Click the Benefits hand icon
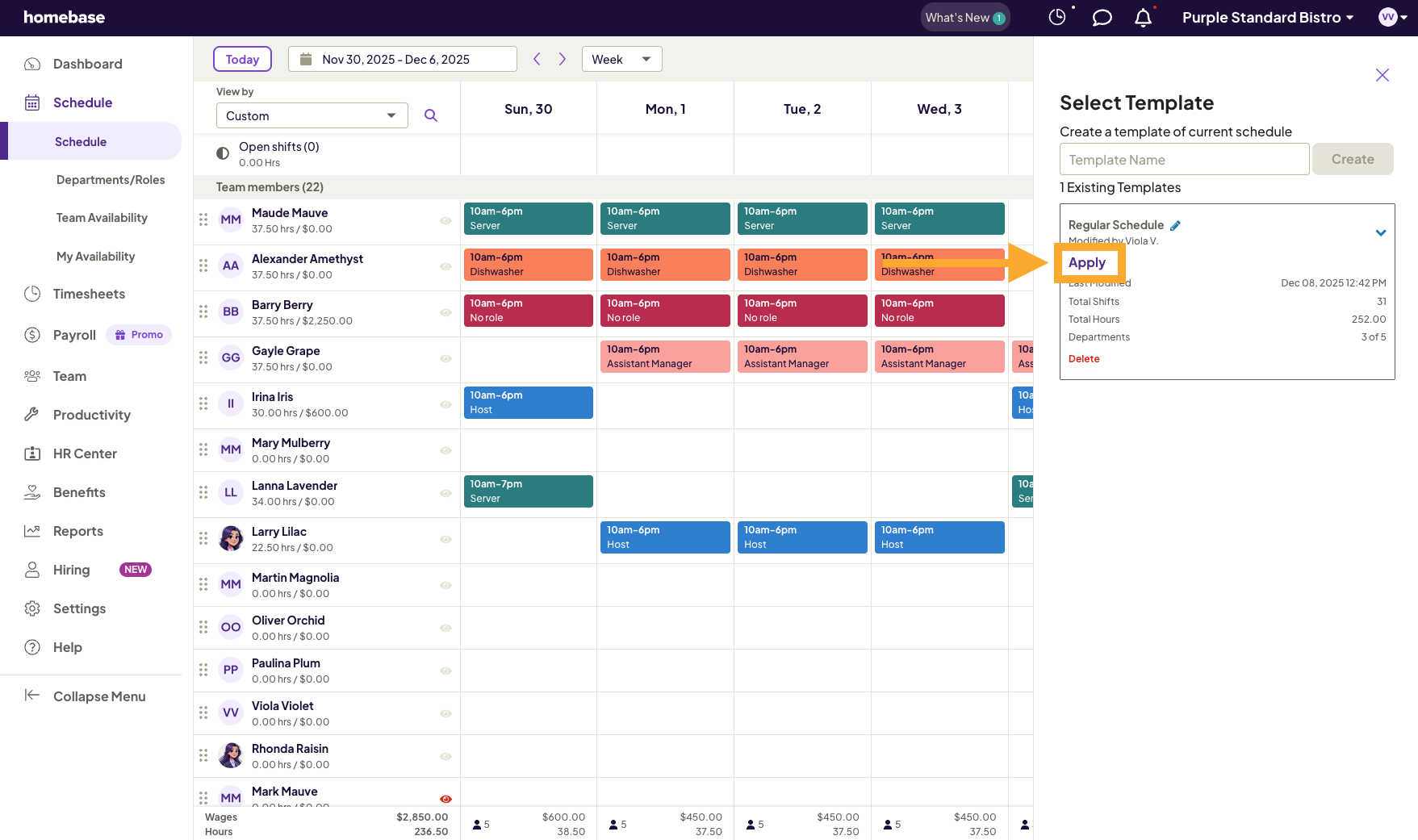The width and height of the screenshot is (1418, 840). [32, 492]
